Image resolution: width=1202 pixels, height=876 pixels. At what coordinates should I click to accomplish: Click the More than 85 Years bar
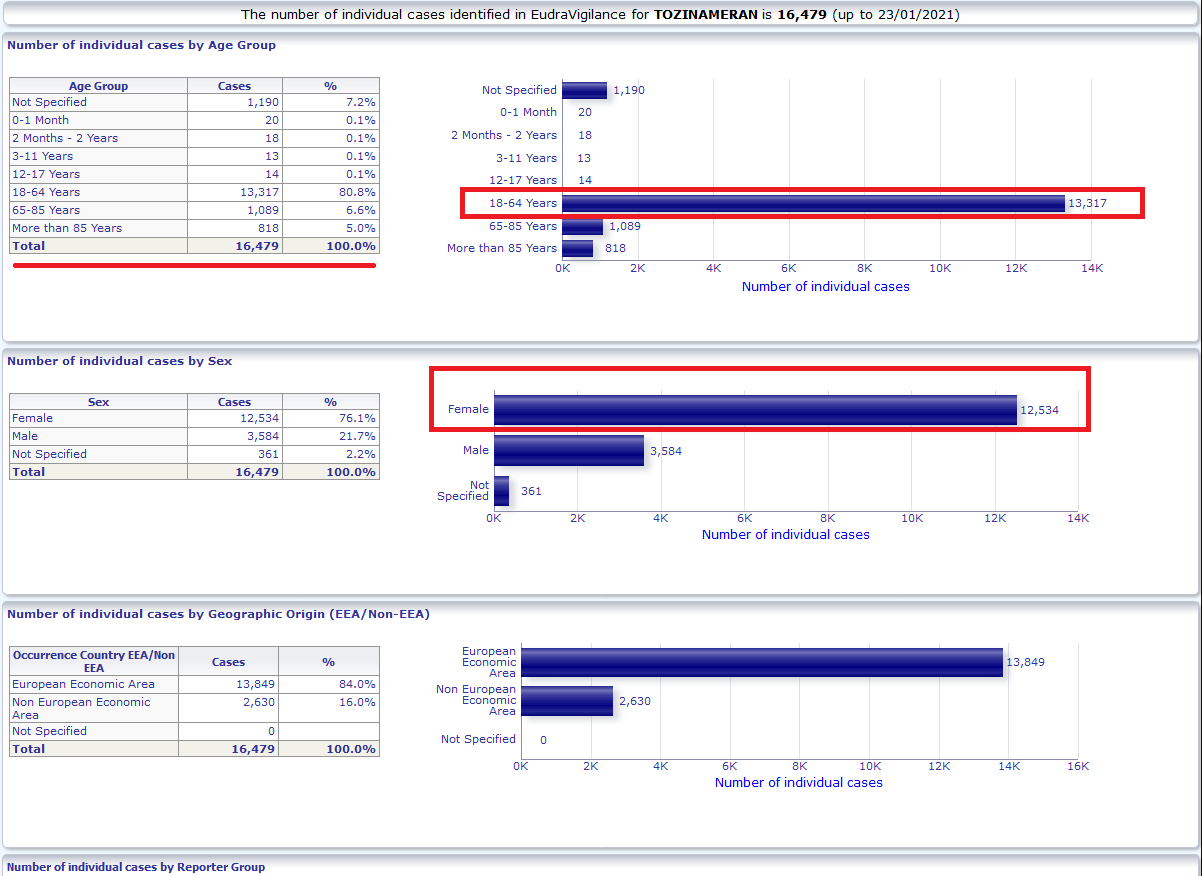pyautogui.click(x=577, y=248)
